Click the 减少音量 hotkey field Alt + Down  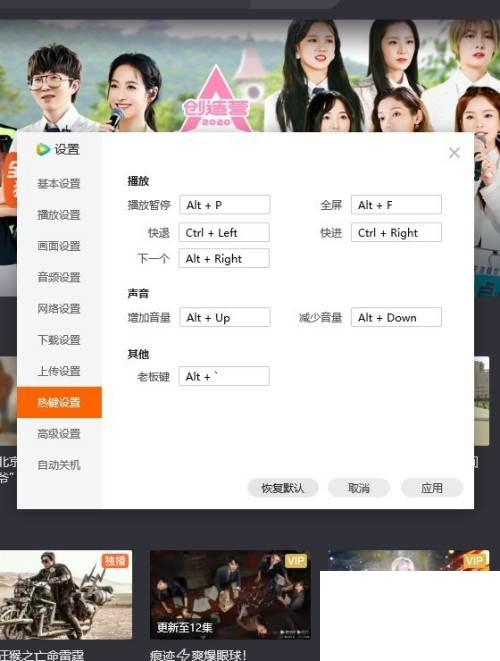[396, 317]
